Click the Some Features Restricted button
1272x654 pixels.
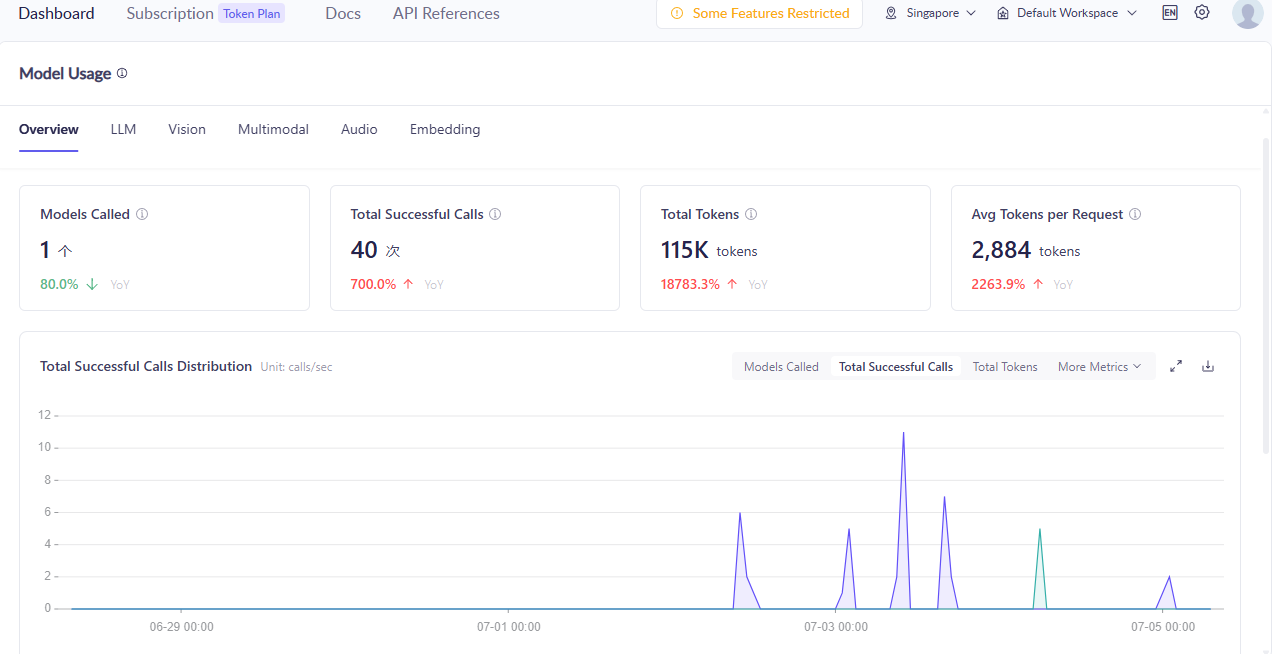point(759,13)
